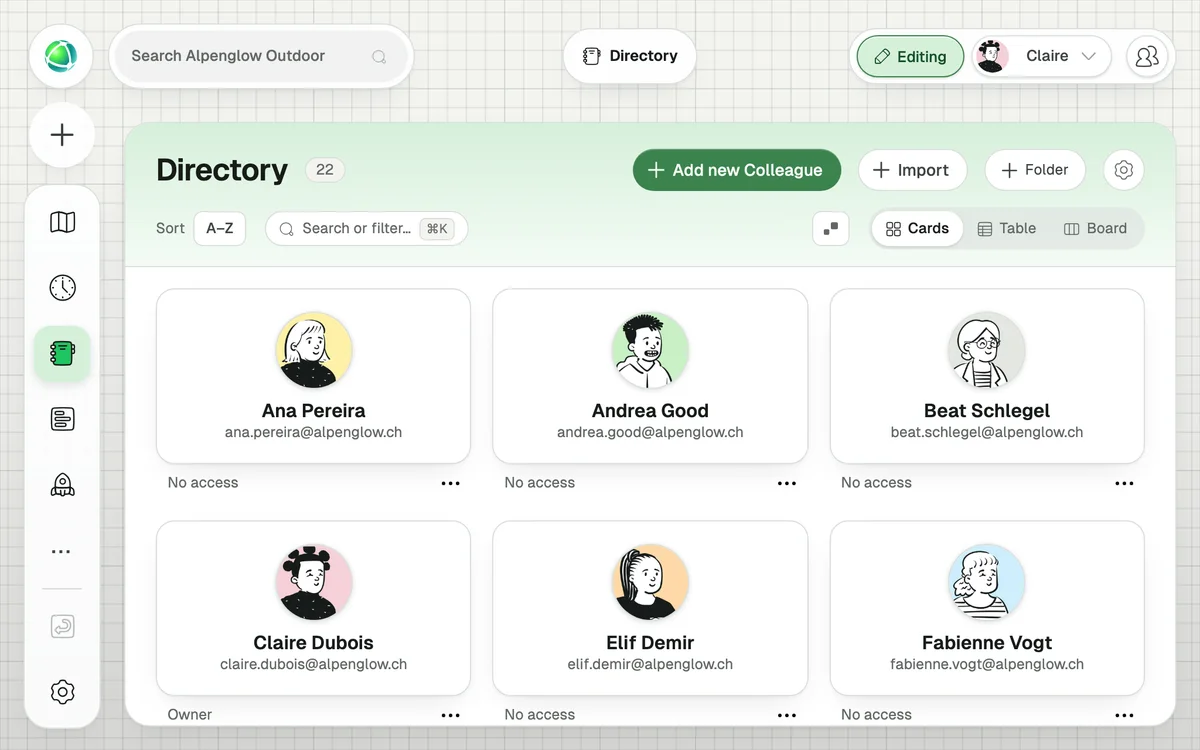Click email fabienne.vogt@alpenglow.ch
1200x750 pixels.
coord(987,664)
